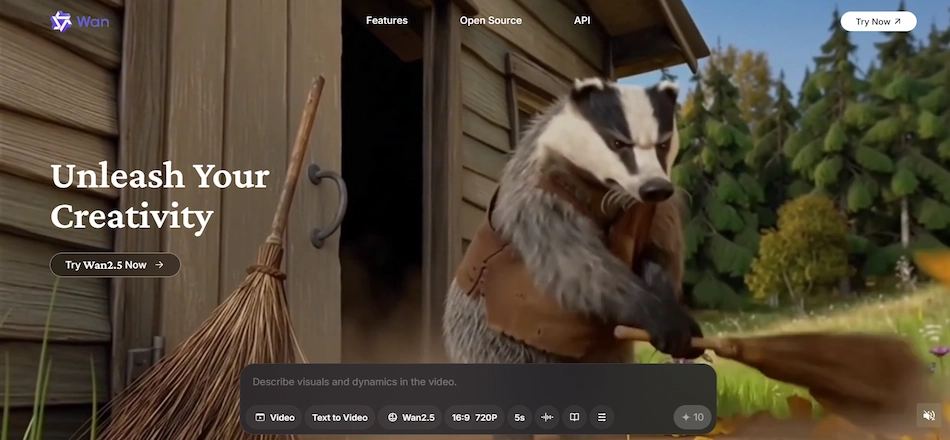This screenshot has height=440, width=950.
Task: Select API from the top navigation
Action: click(582, 21)
